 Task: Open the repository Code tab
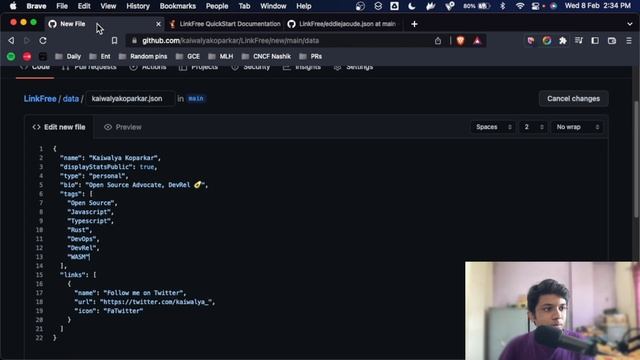(35, 67)
